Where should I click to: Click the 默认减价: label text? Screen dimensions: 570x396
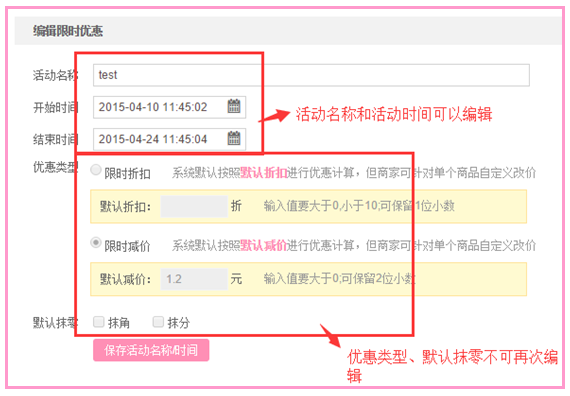125,280
